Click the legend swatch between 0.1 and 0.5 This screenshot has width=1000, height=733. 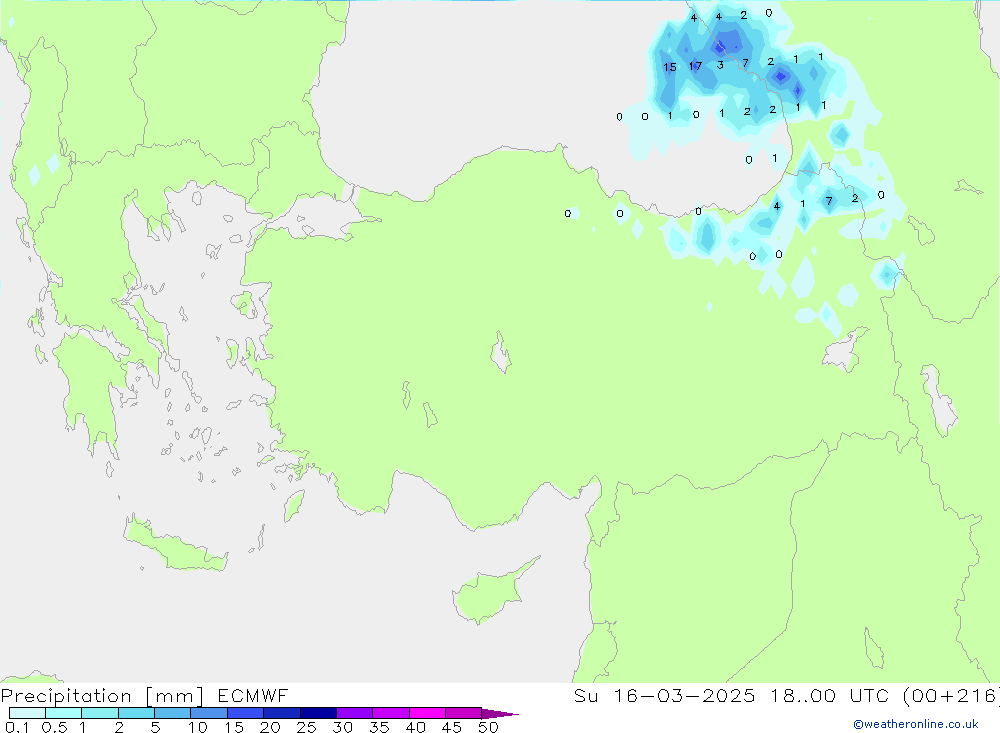27,713
